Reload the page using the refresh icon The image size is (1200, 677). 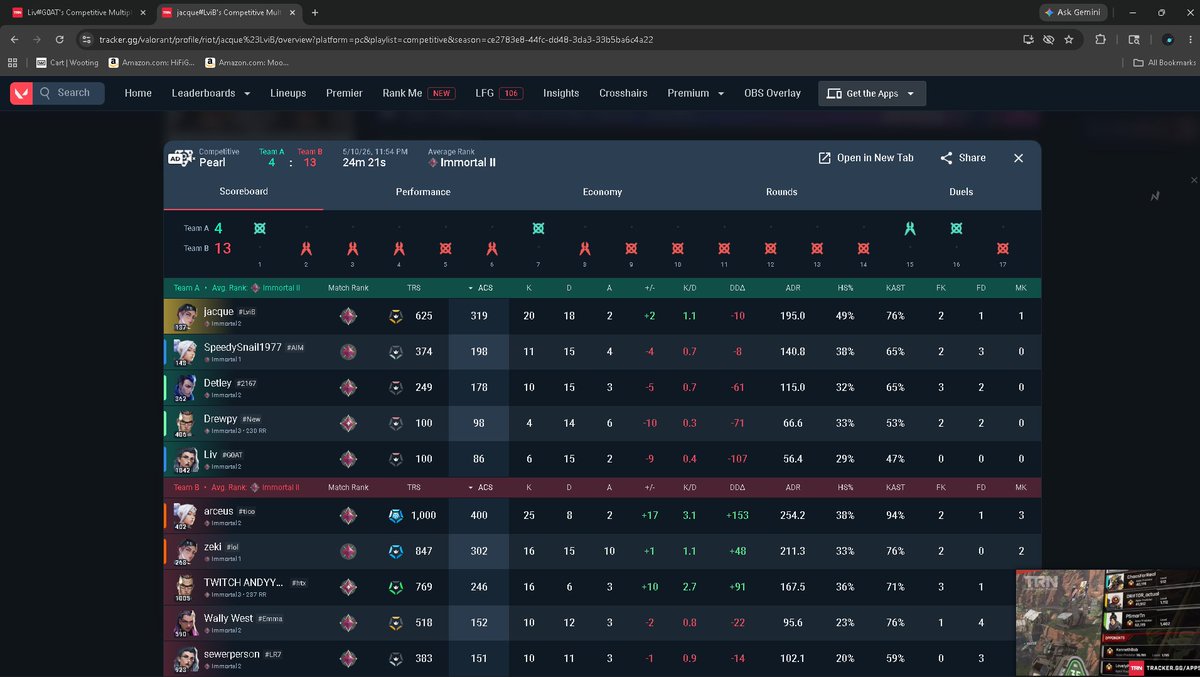pos(61,39)
